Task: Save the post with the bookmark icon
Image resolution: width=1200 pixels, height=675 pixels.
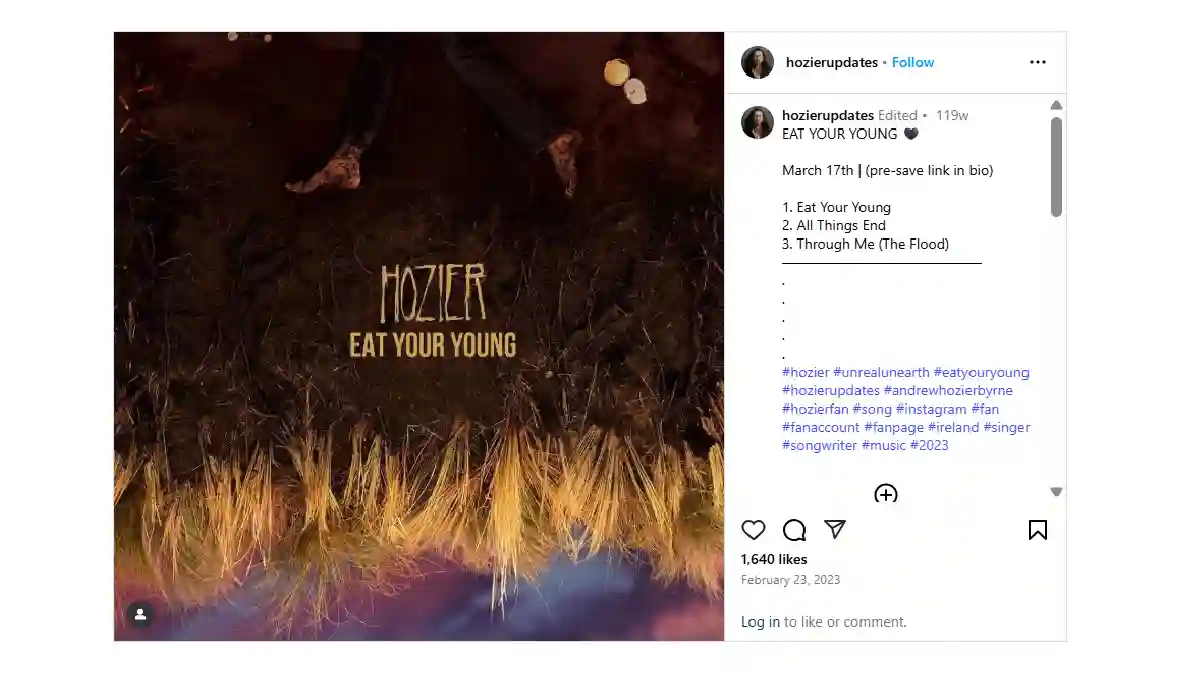Action: click(x=1038, y=530)
